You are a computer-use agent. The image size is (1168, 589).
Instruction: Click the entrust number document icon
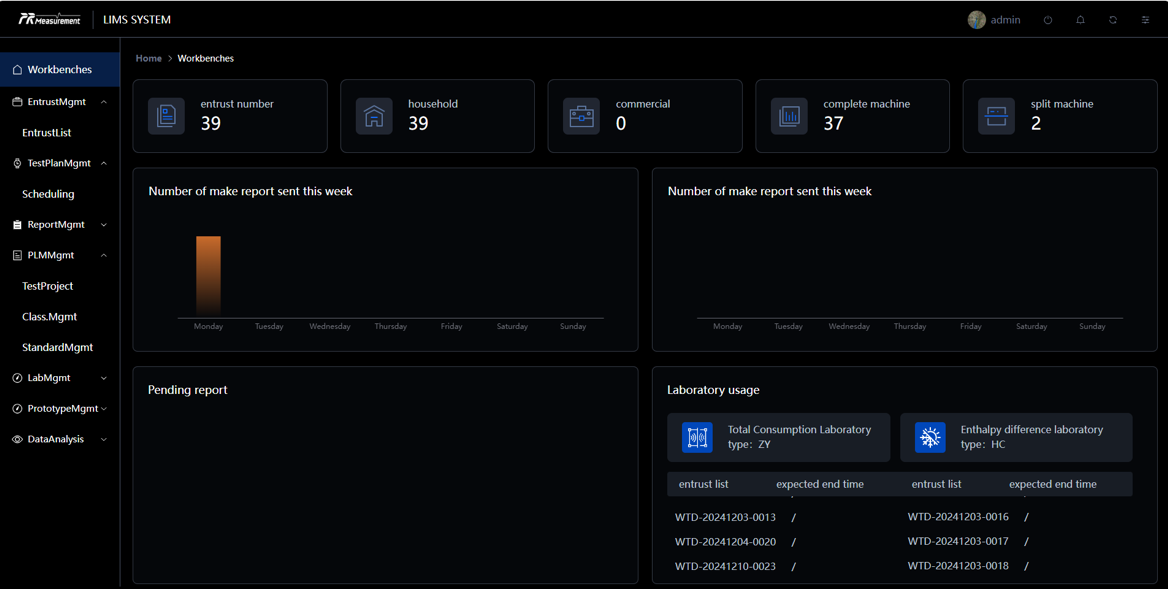click(x=166, y=116)
